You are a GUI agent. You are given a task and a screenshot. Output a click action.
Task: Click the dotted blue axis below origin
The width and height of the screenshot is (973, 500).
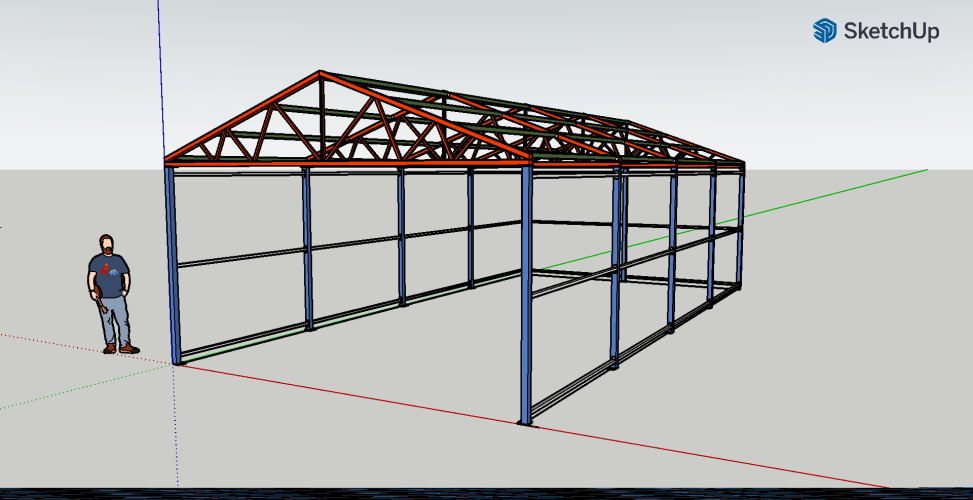click(x=176, y=430)
